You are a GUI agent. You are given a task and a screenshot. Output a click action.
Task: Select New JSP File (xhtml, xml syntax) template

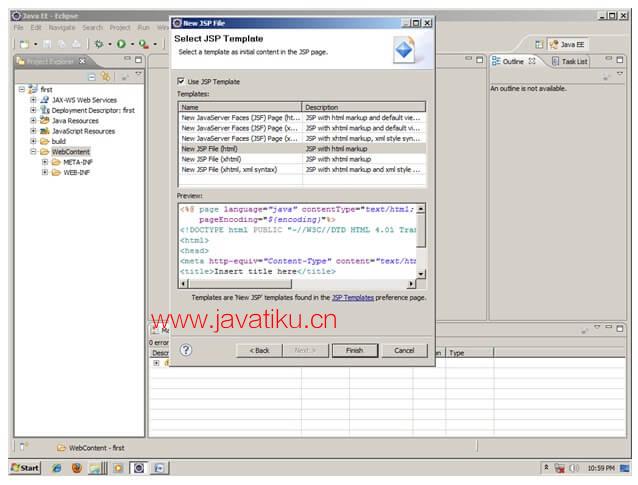click(302, 170)
